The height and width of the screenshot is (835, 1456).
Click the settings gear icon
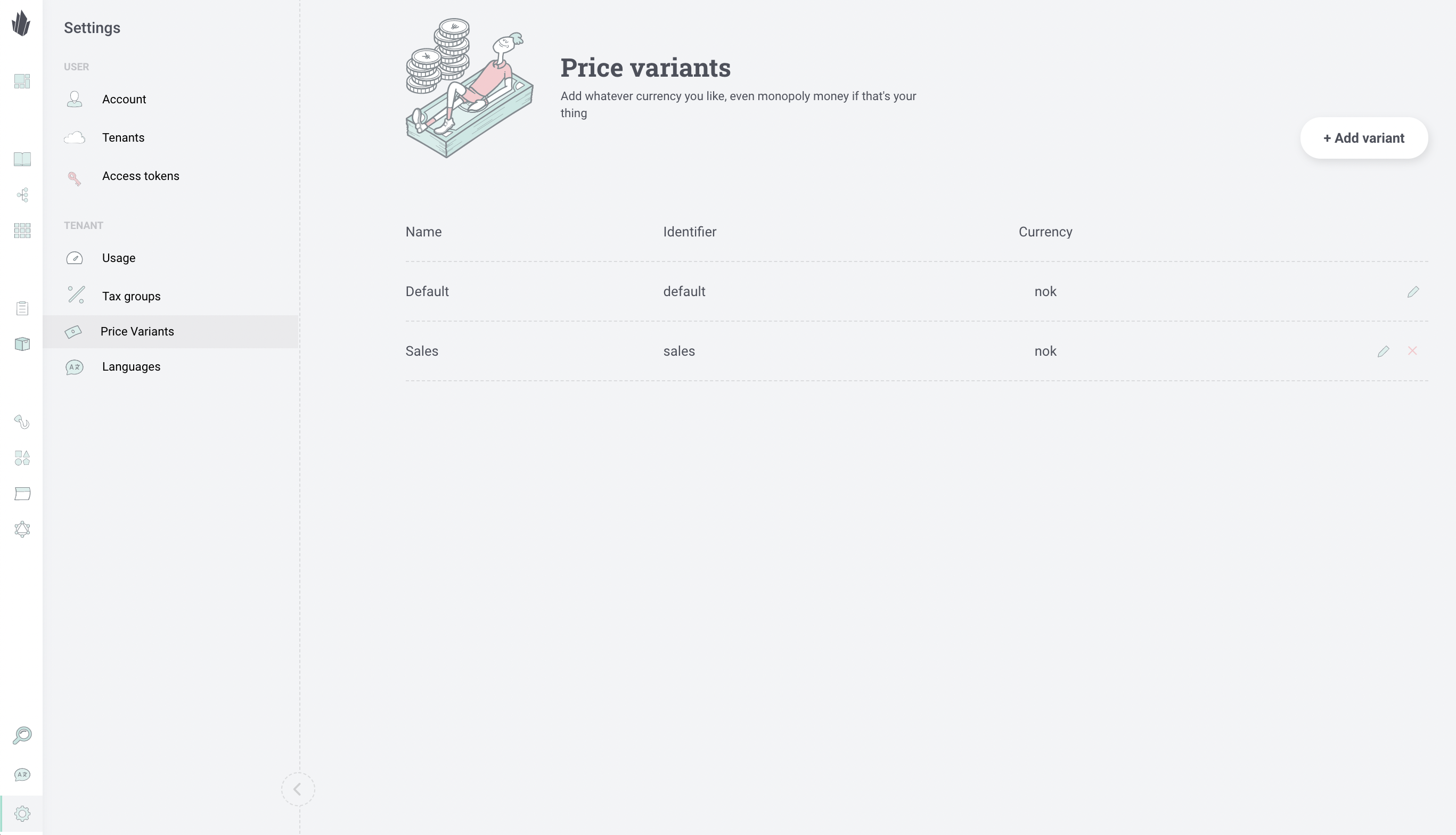point(22,814)
